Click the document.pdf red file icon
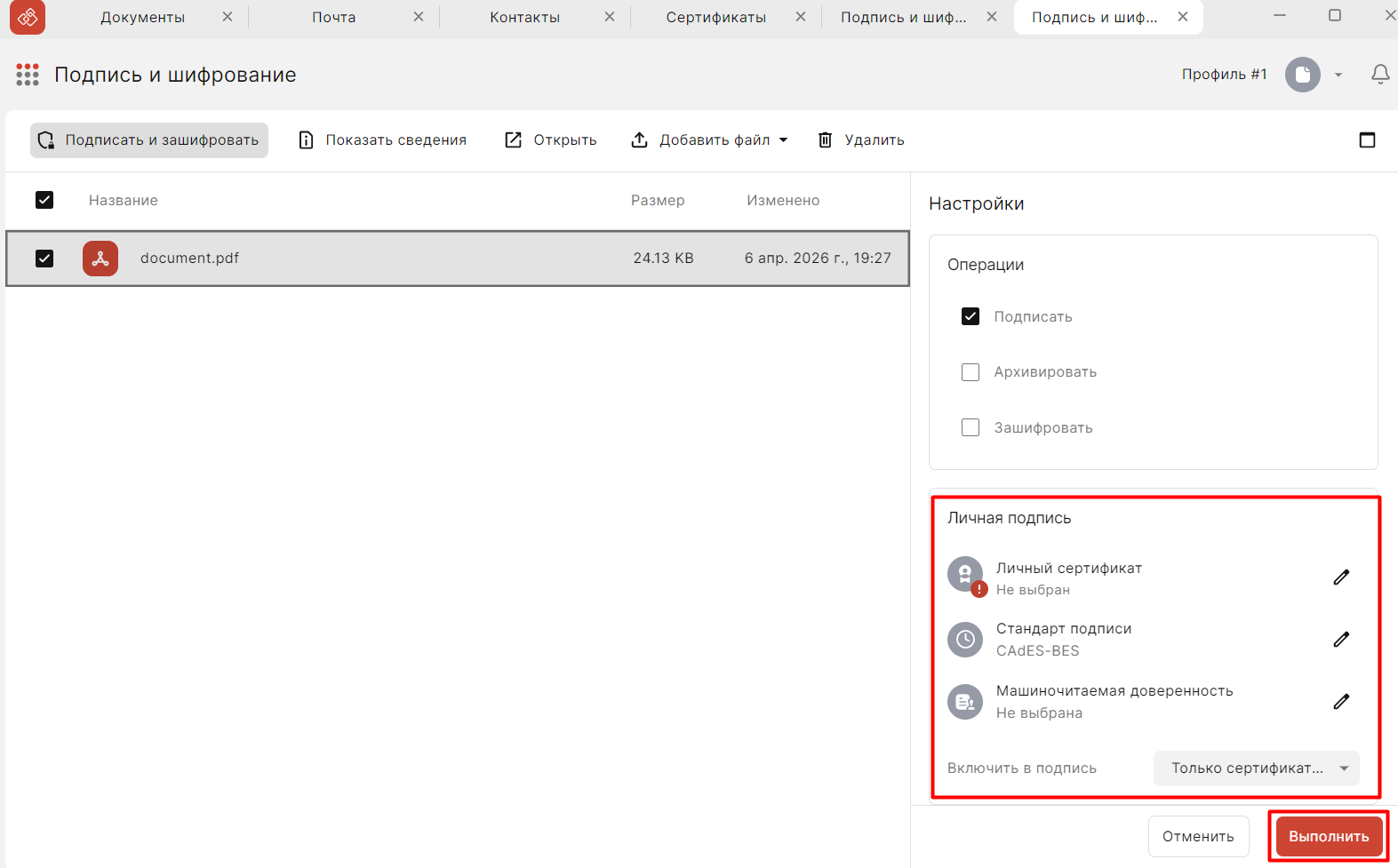 (100, 259)
